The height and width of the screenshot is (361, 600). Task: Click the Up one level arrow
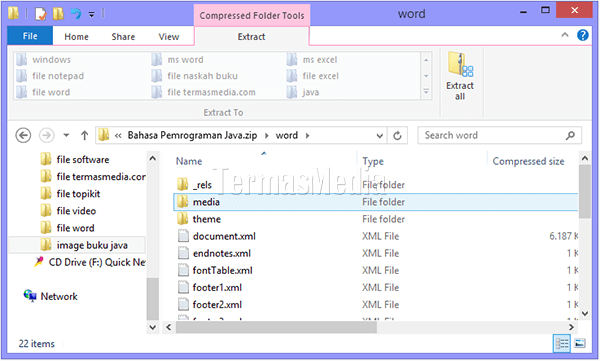[x=85, y=135]
